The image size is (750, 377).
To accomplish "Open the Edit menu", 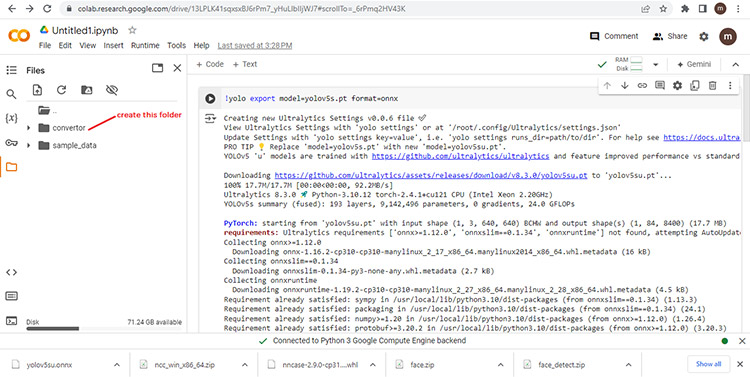I will pos(65,45).
